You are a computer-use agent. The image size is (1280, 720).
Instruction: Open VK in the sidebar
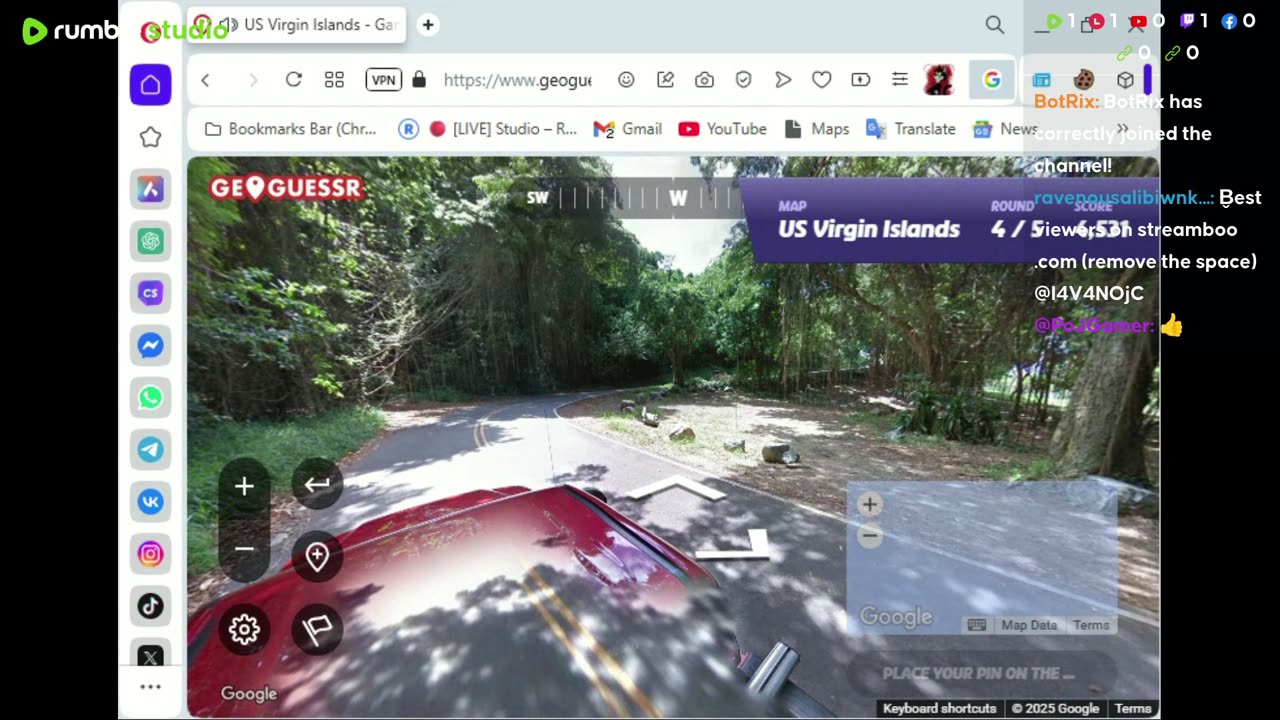(x=150, y=501)
